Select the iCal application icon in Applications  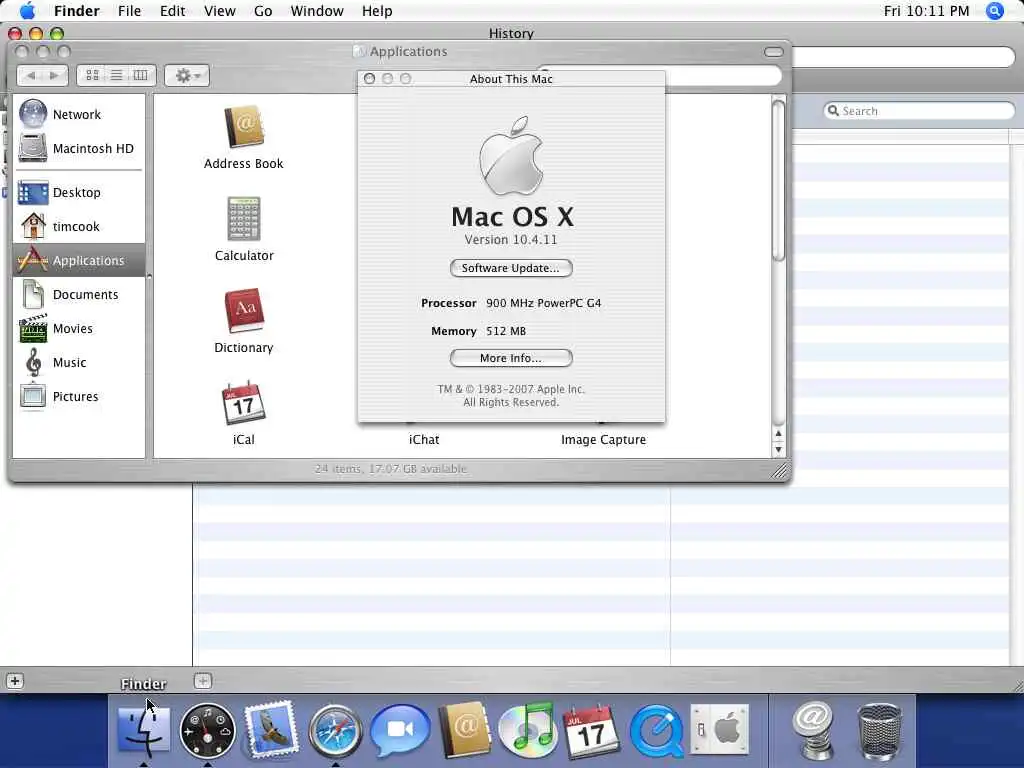coord(244,403)
